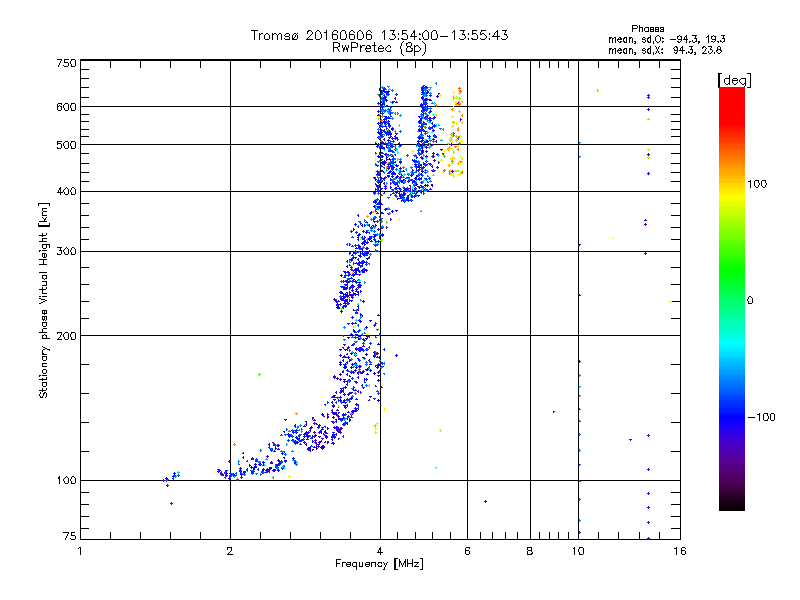The width and height of the screenshot is (800, 600).
Task: Click the plot title 'Tromsø 20160606 13:54:00-13:55:43'
Action: (379, 35)
